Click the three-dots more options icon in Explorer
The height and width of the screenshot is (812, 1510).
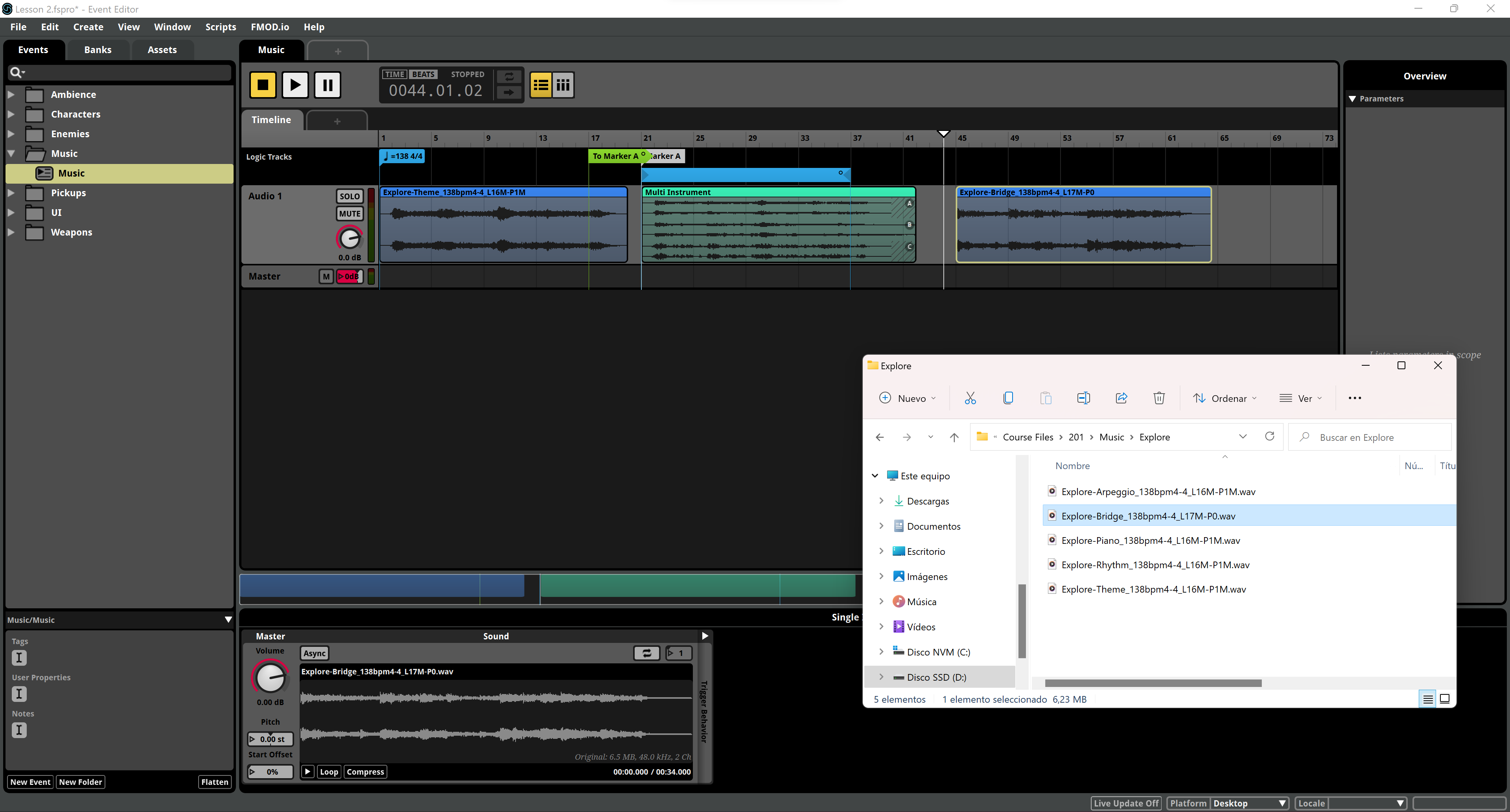tap(1355, 398)
